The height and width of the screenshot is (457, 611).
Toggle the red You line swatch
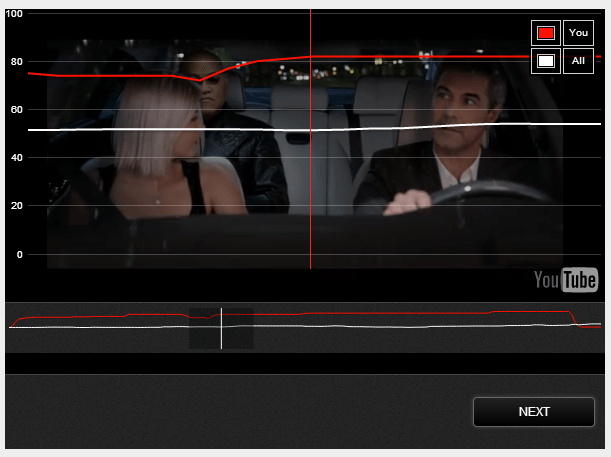click(546, 33)
